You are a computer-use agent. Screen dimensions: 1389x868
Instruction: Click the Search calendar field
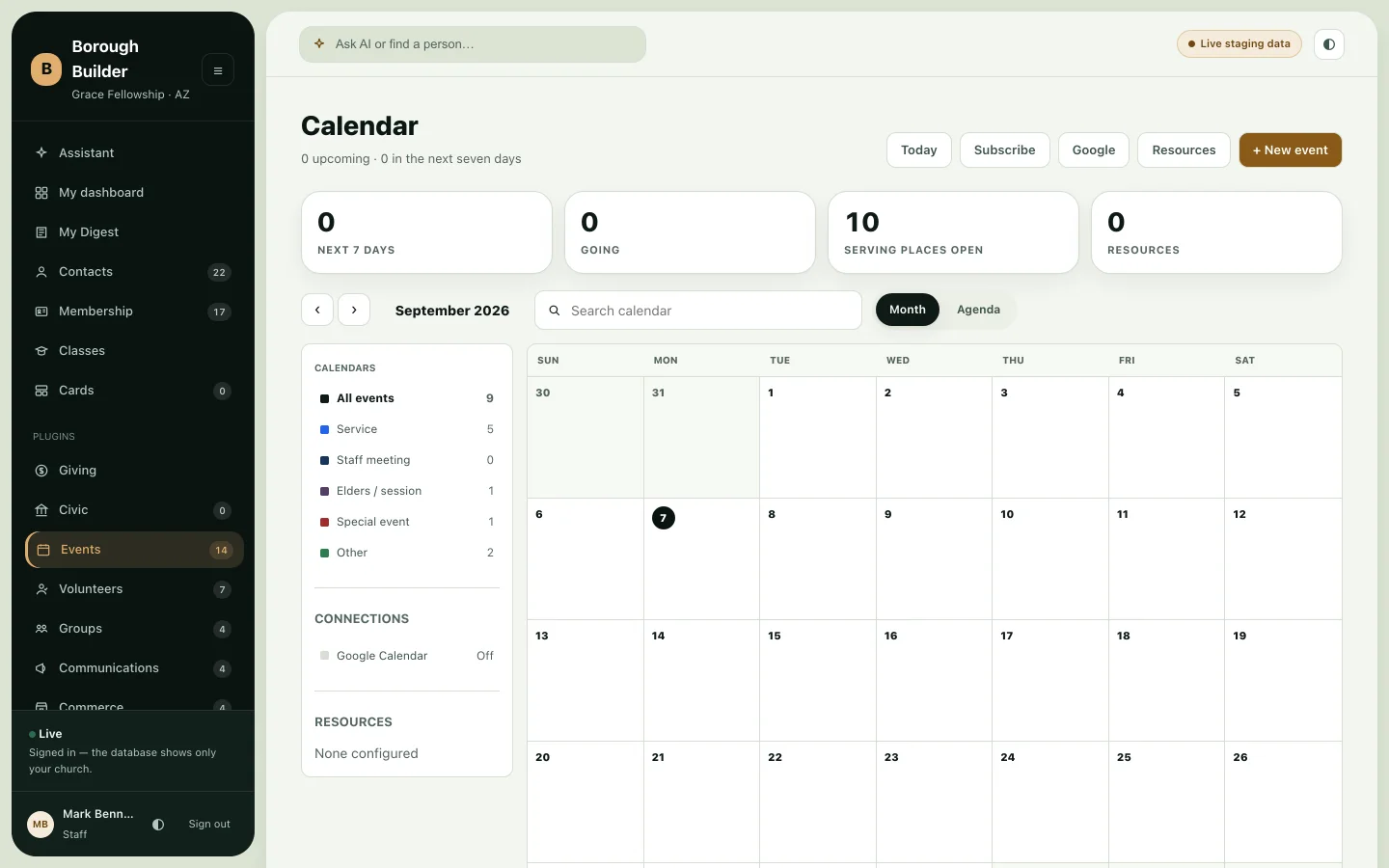pos(698,311)
